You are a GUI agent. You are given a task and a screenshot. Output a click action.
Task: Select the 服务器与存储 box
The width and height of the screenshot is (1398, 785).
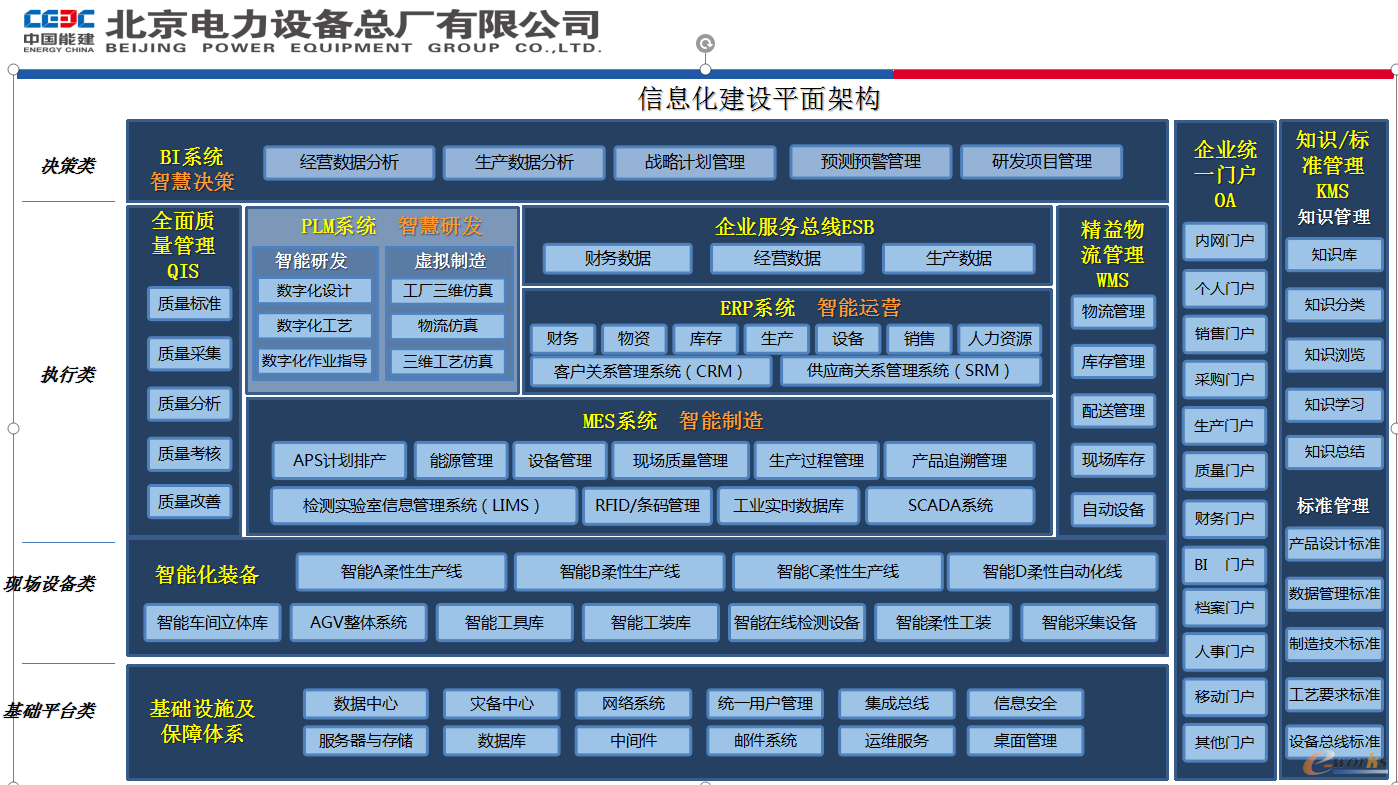[x=365, y=741]
